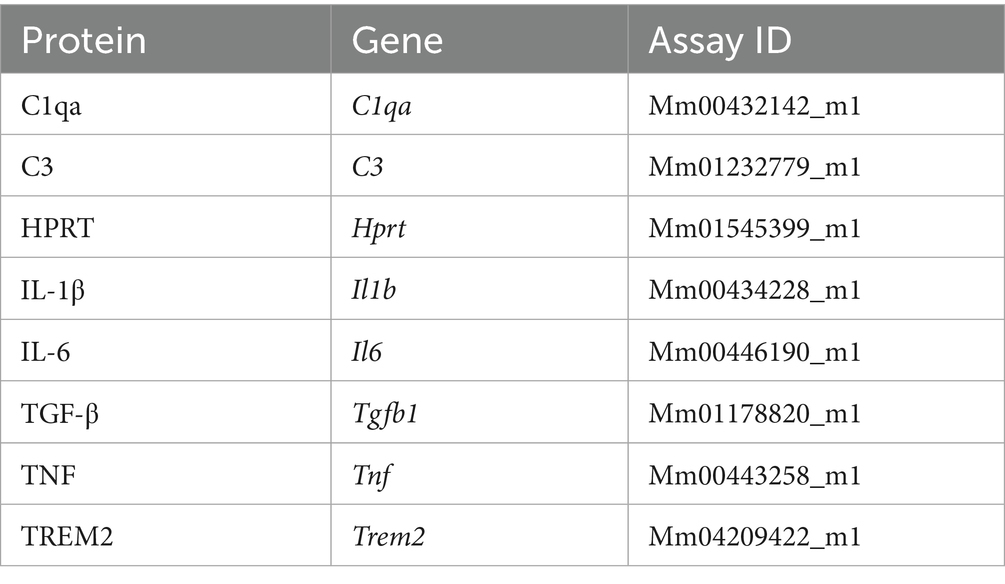Click assay ID Mm04209422_m1

click(x=754, y=537)
